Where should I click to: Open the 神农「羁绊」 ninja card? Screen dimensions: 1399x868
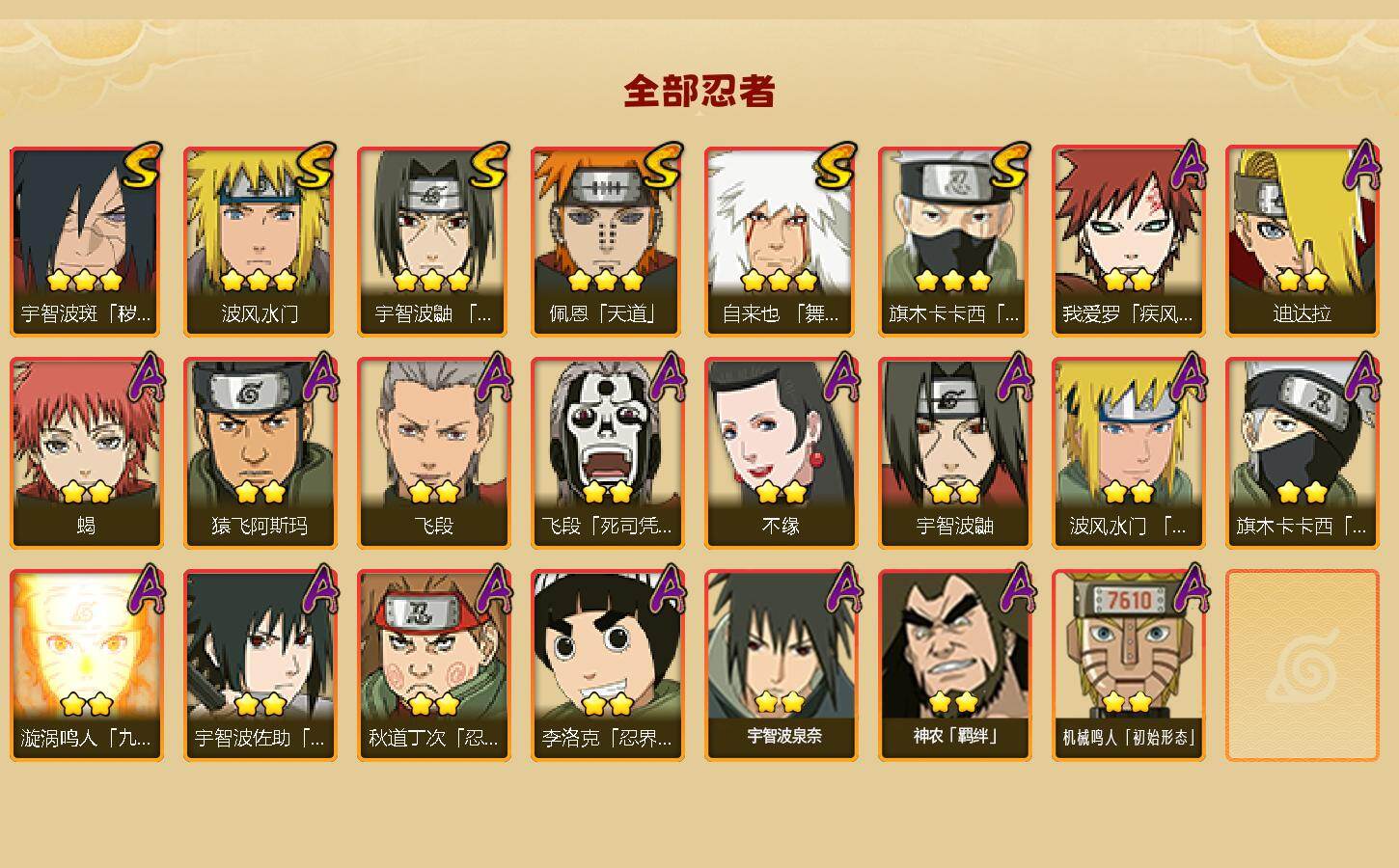coord(954,665)
